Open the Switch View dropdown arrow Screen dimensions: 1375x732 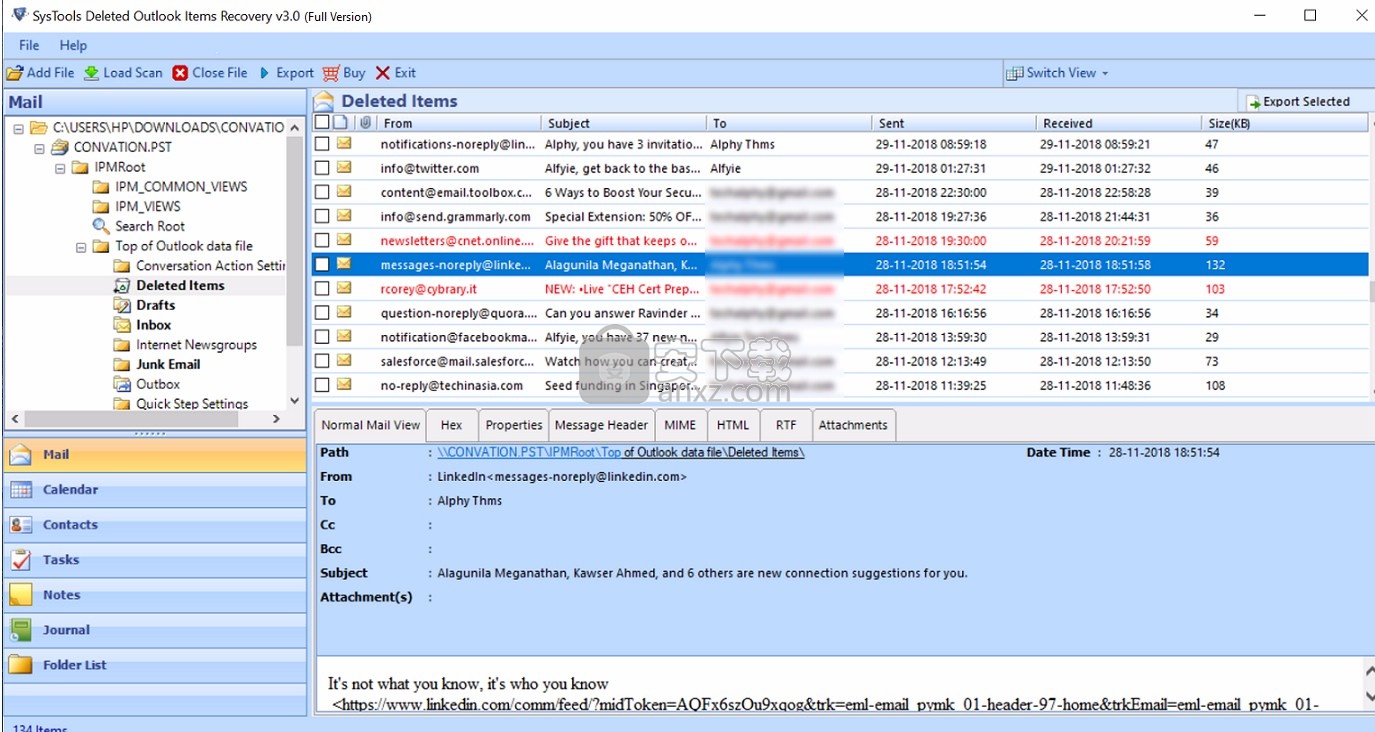pos(1106,73)
